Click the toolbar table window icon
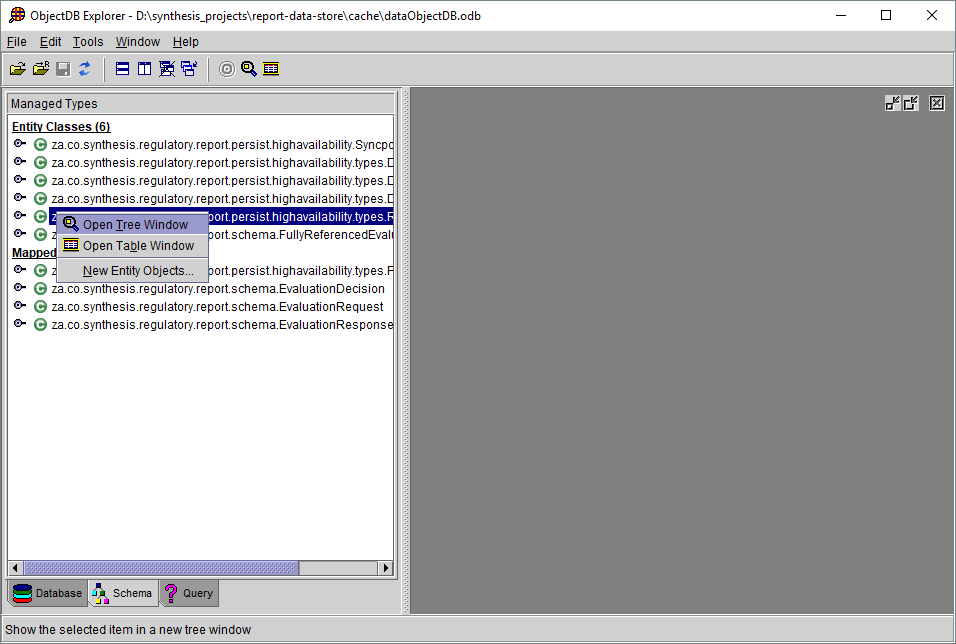The image size is (956, 644). point(271,69)
